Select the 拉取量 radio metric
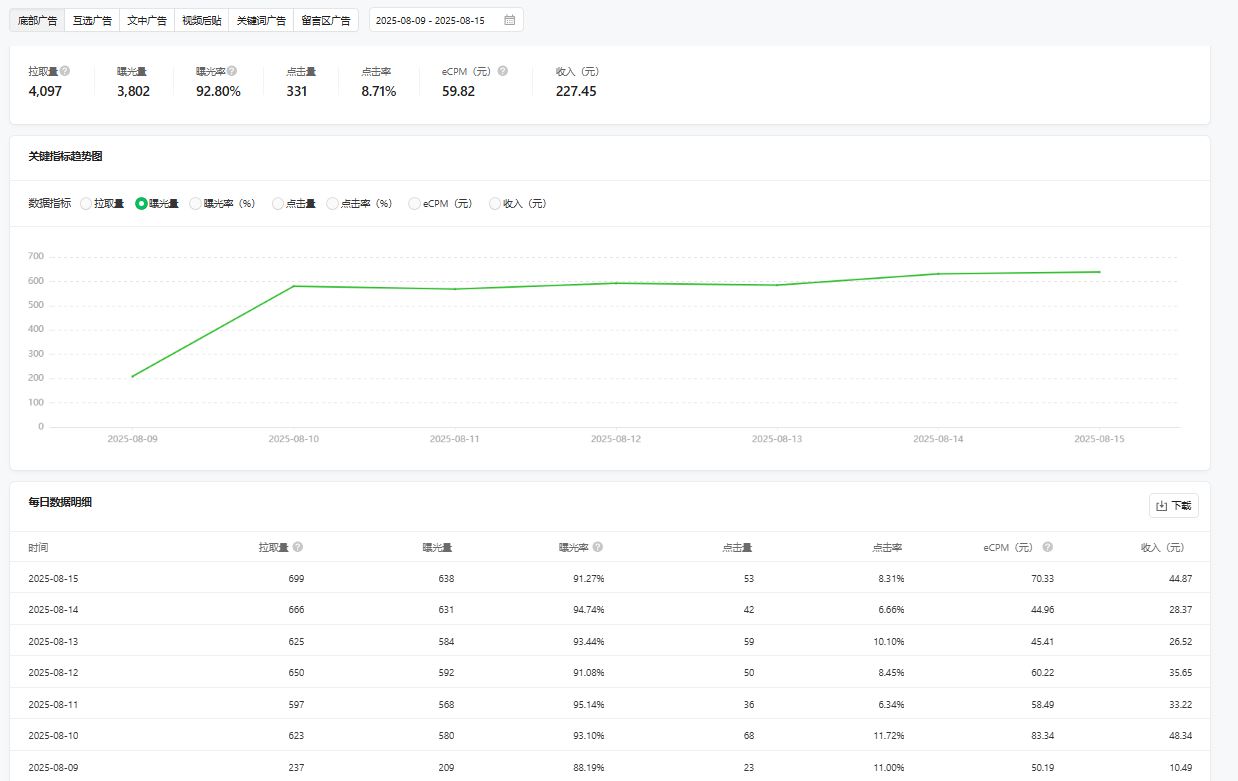Viewport: 1238px width, 781px height. point(86,204)
